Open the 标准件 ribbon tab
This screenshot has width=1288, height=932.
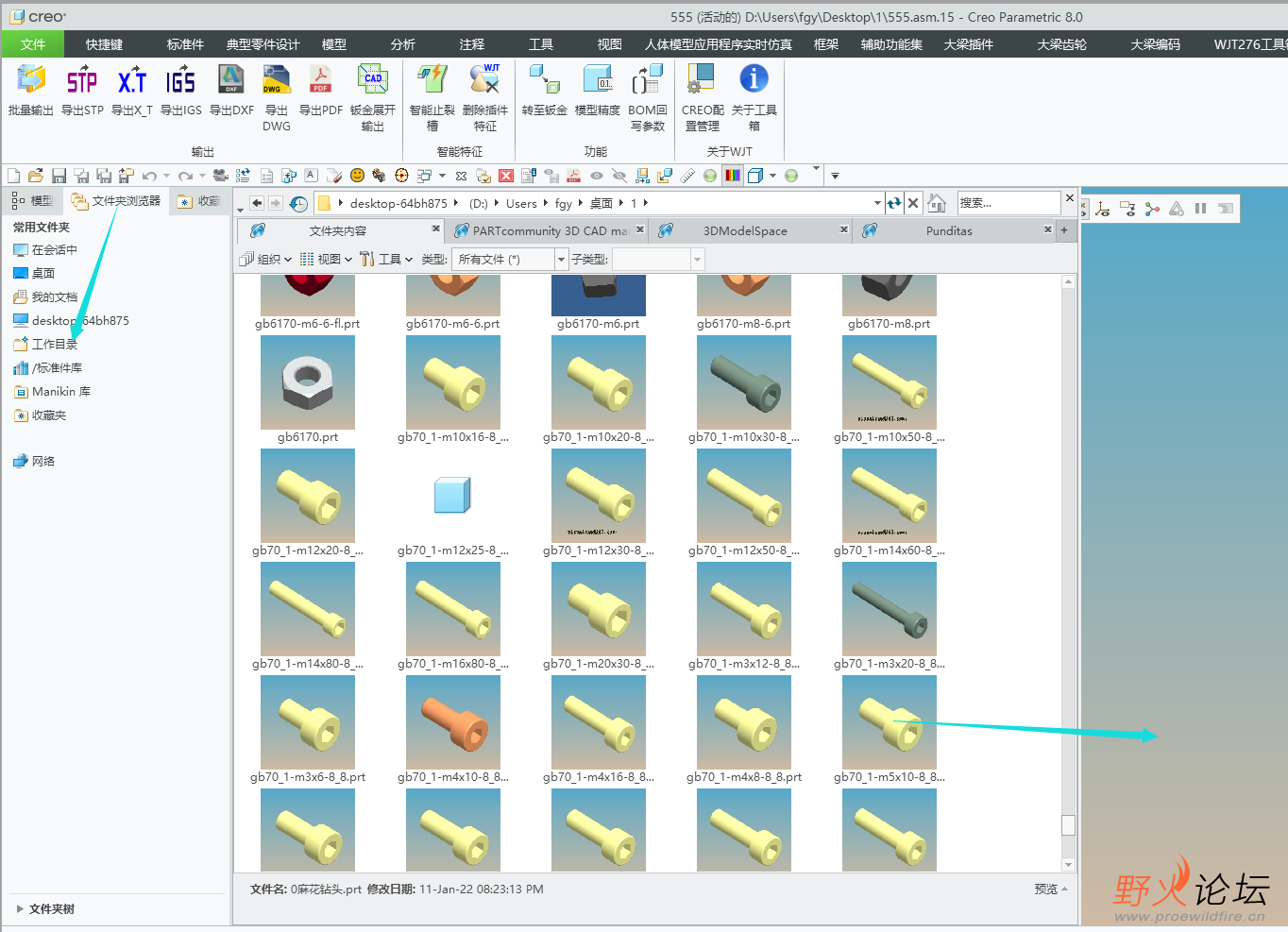click(x=185, y=44)
